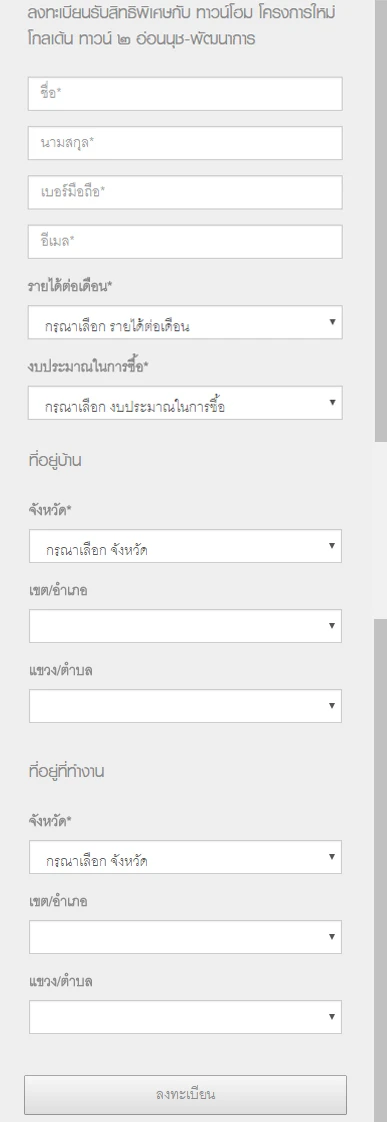Click the lower vertical scrollbar thumb

[x=381, y=870]
